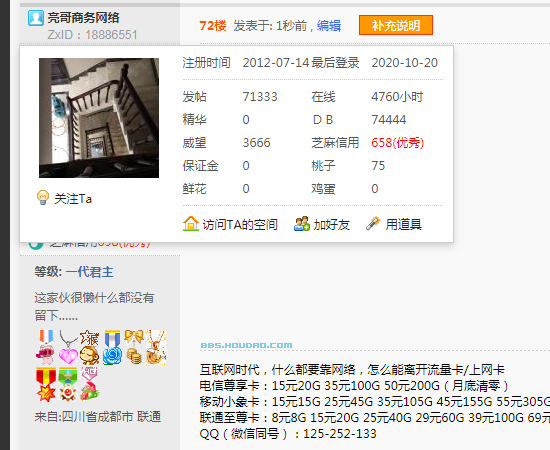Click the DB value 74444

tap(389, 120)
